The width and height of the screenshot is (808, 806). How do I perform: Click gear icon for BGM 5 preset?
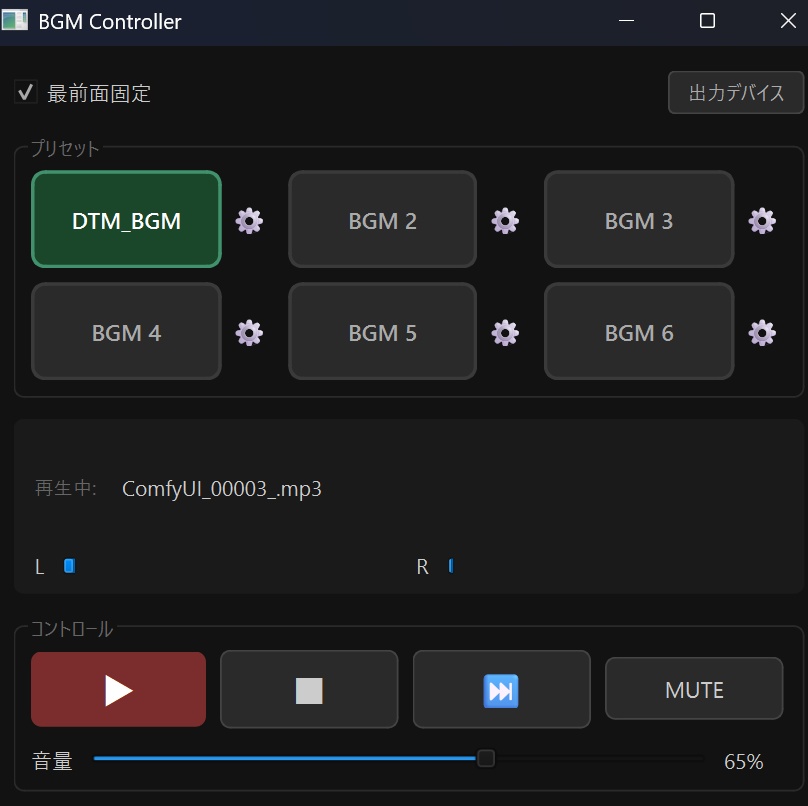[x=506, y=332]
